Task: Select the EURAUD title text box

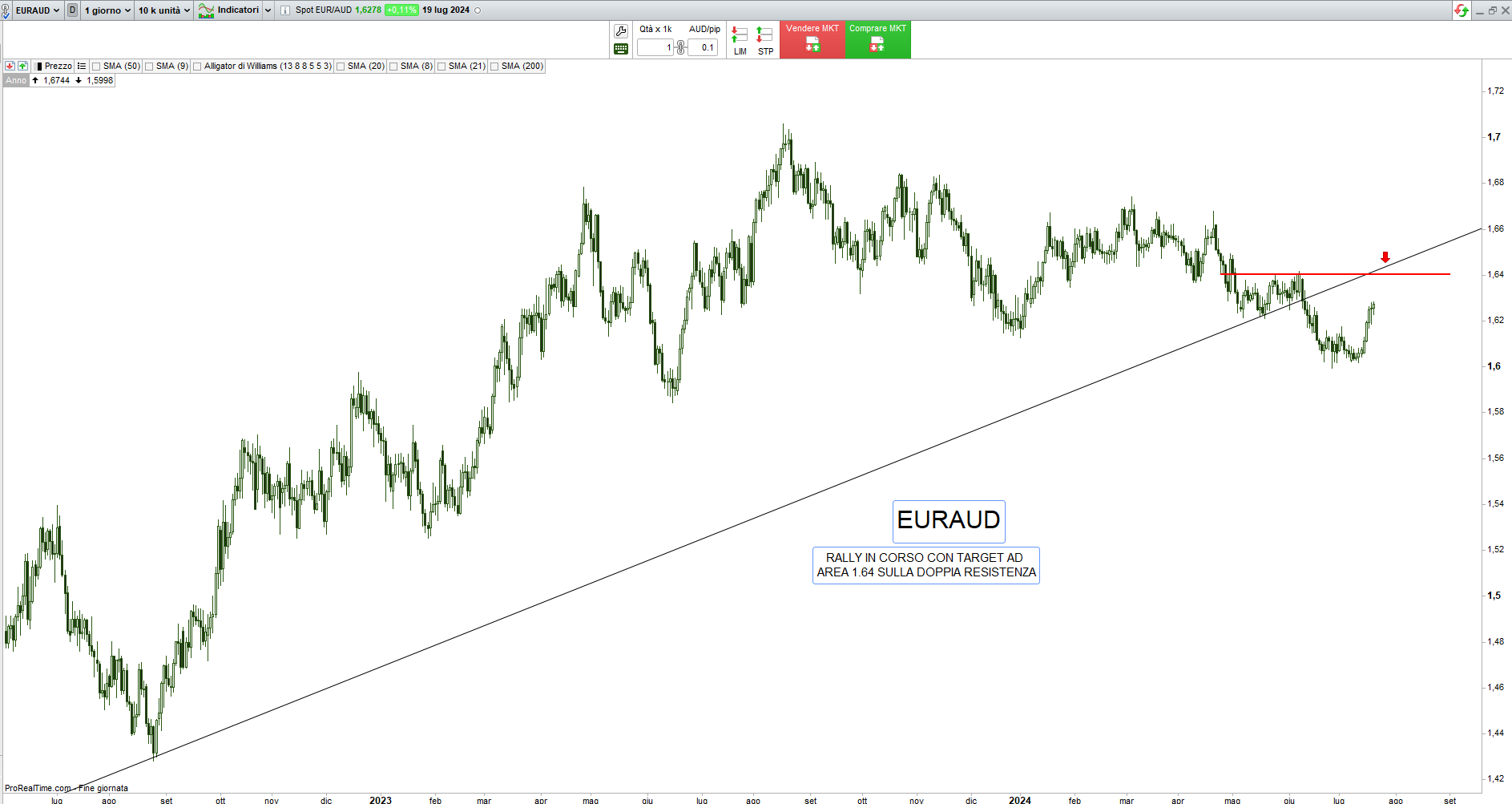Action: tap(949, 521)
